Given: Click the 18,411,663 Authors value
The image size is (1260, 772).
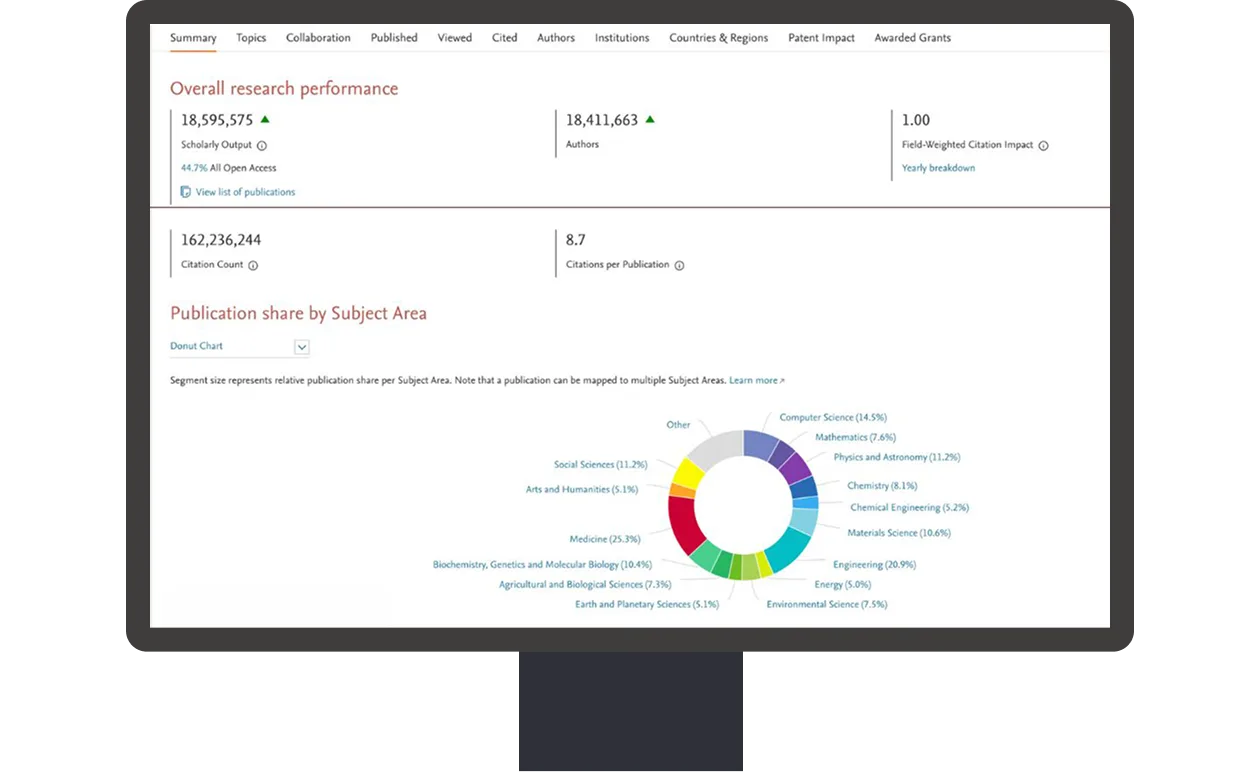Looking at the screenshot, I should point(602,120).
